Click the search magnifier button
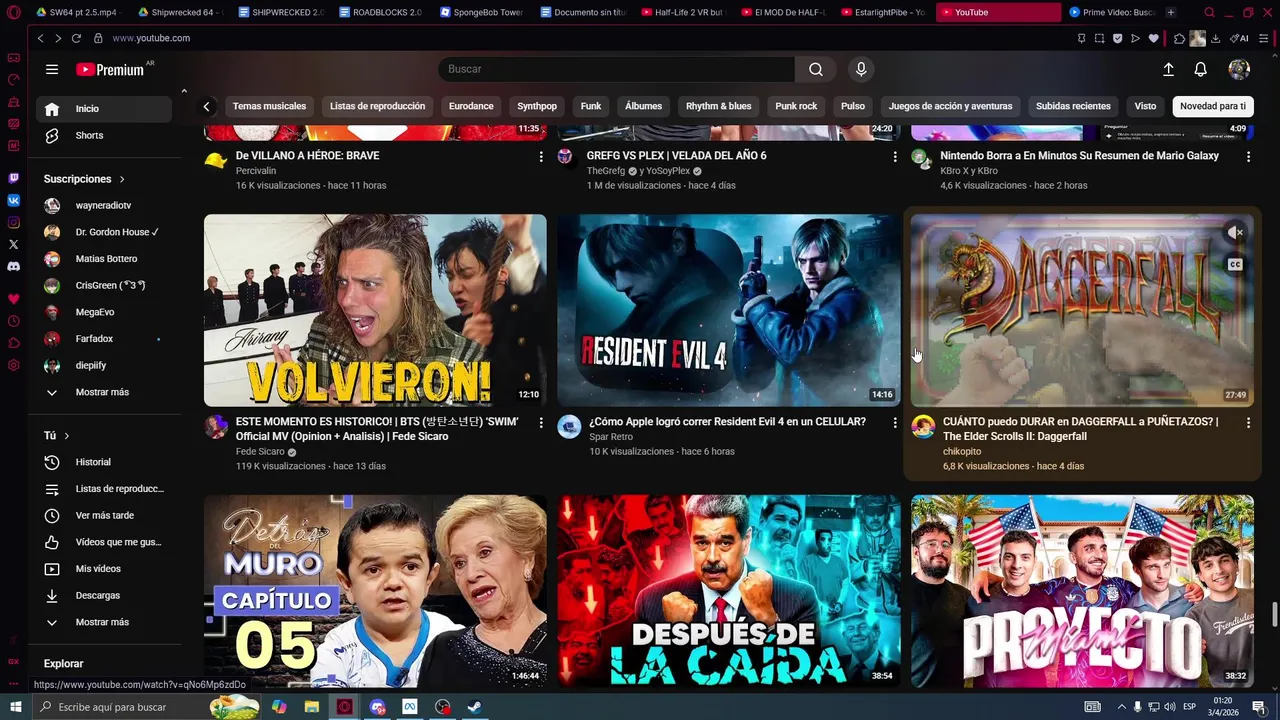Screen dimensions: 1280x720 [816, 69]
